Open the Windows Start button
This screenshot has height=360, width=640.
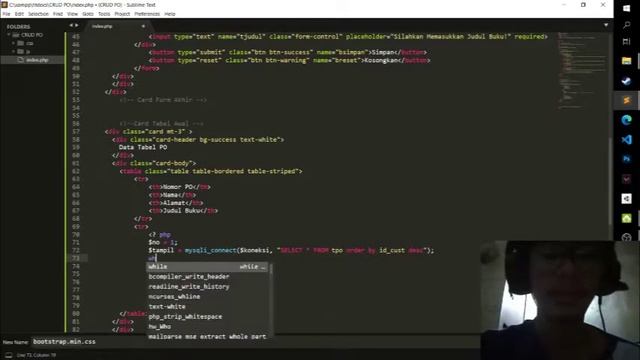[627, 8]
